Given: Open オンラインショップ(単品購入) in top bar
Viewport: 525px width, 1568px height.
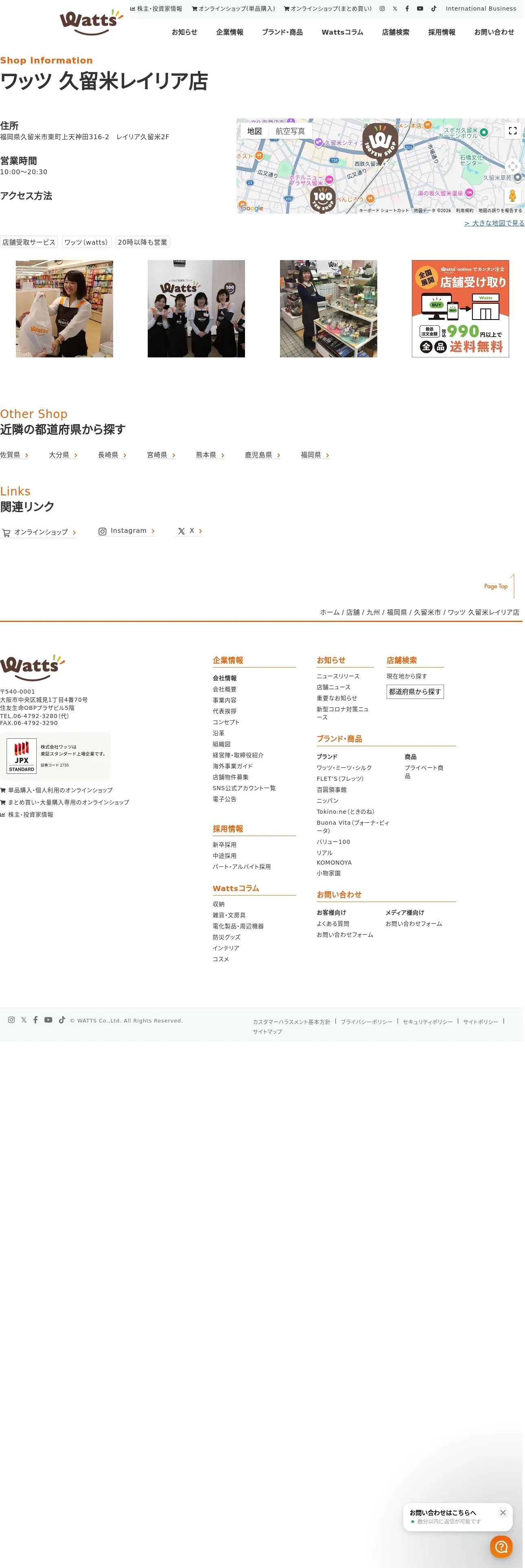Looking at the screenshot, I should click(x=233, y=9).
